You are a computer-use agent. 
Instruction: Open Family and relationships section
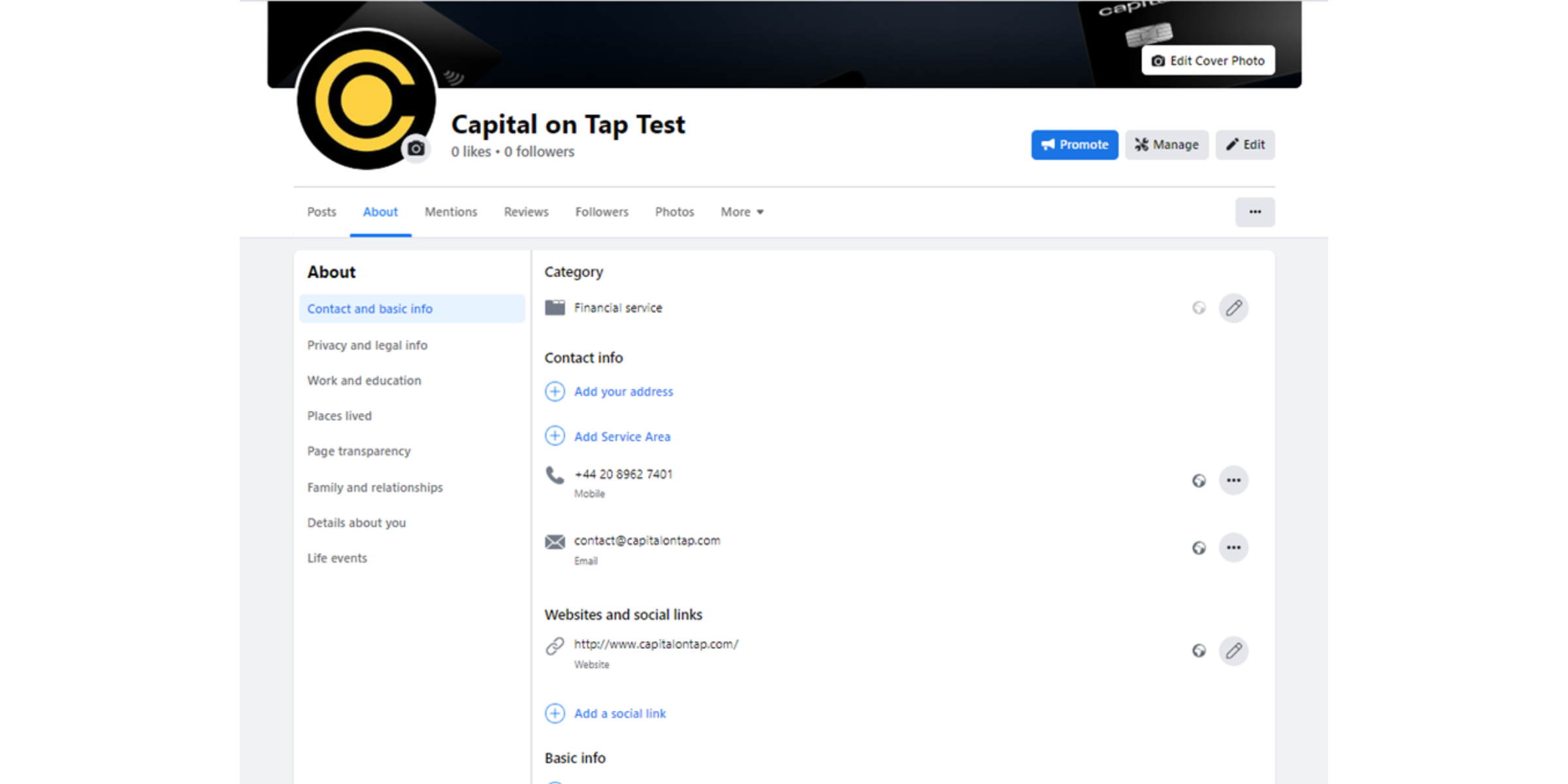click(375, 487)
